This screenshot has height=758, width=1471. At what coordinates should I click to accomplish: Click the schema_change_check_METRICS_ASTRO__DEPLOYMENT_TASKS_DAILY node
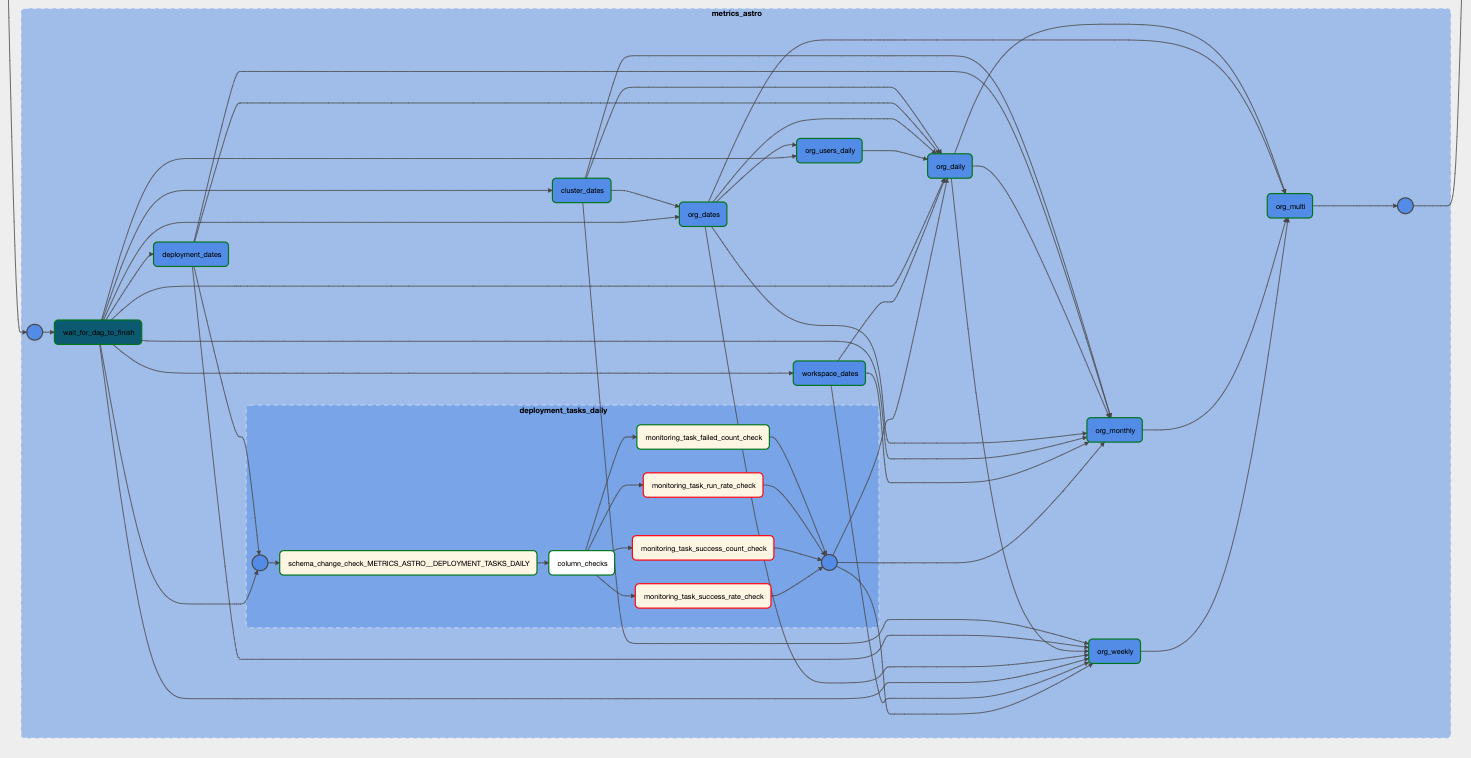click(x=408, y=563)
